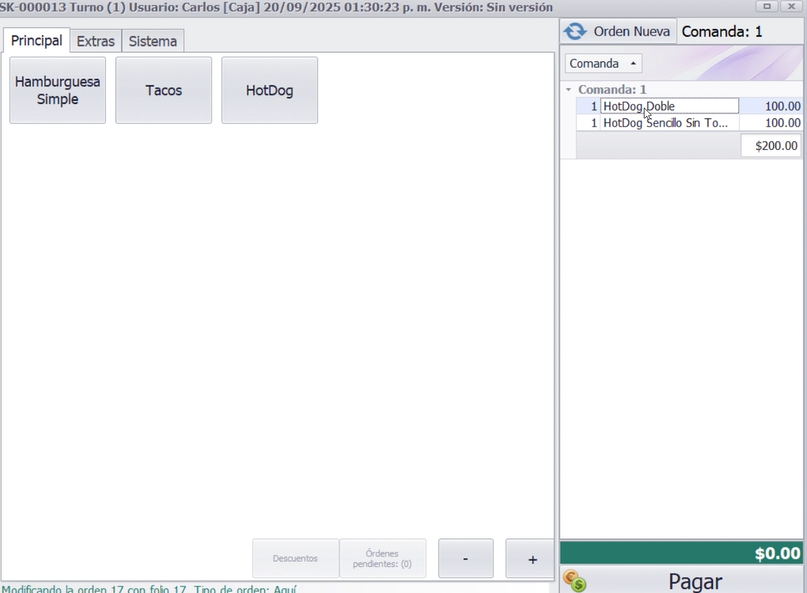This screenshot has width=807, height=593.
Task: Click the refresh icon on Orden Nueva
Action: click(575, 31)
